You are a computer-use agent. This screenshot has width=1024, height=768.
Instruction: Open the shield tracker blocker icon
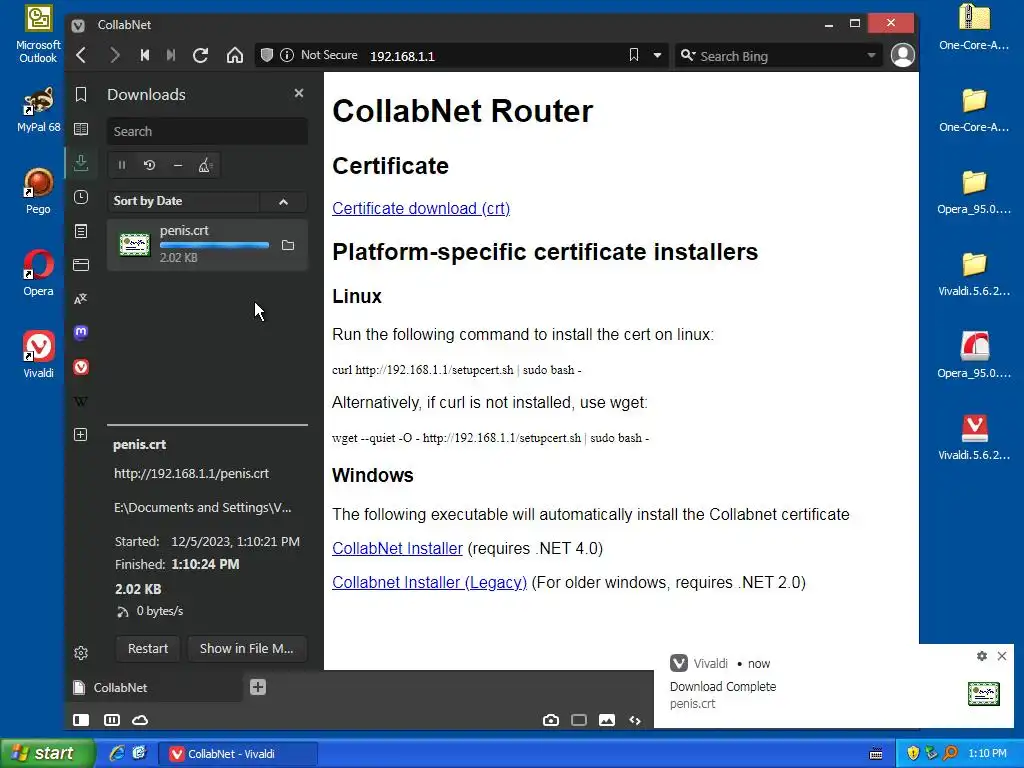[x=266, y=55]
